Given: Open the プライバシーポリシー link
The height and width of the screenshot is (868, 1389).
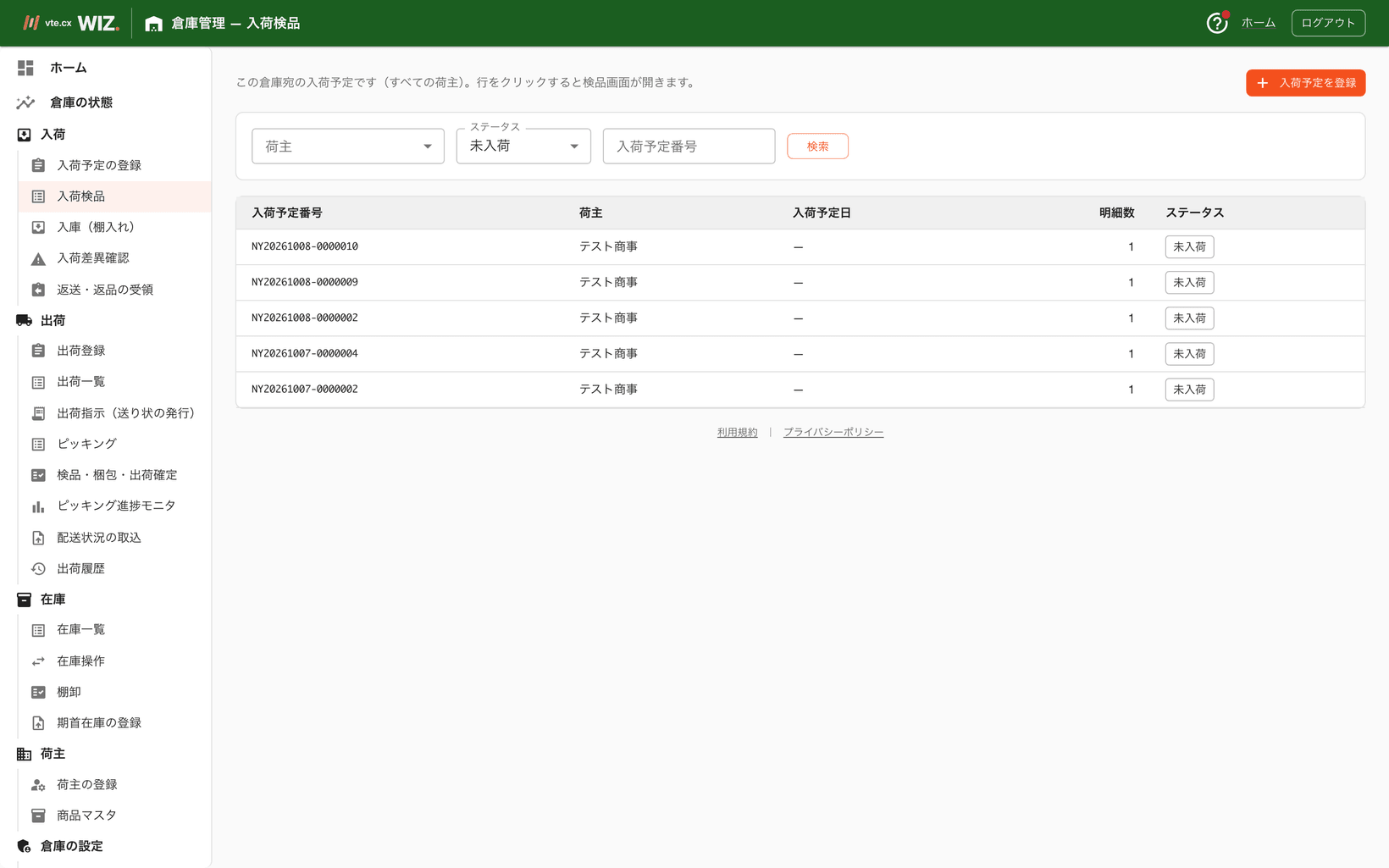Looking at the screenshot, I should [833, 432].
